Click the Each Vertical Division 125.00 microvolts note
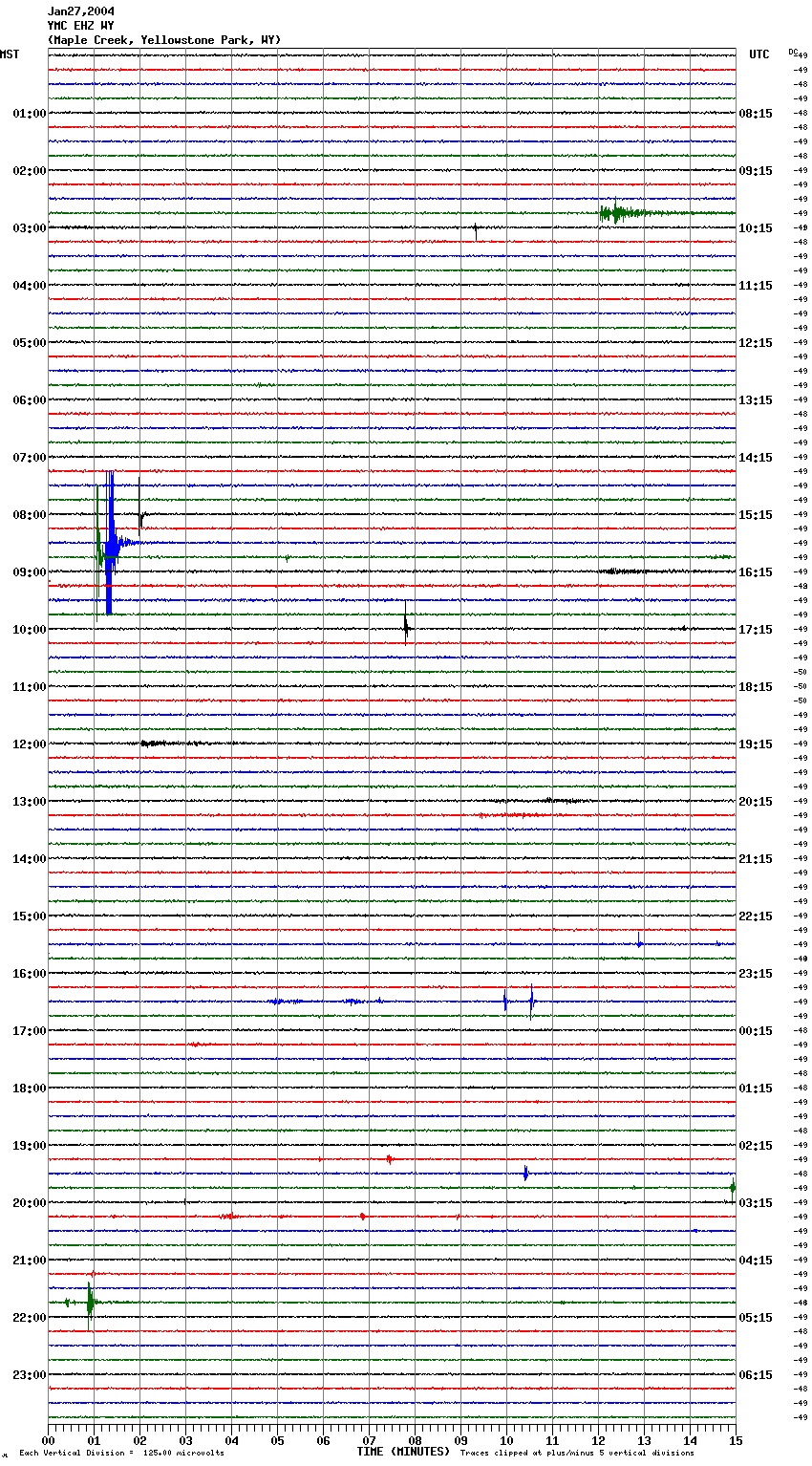 [x=121, y=1454]
